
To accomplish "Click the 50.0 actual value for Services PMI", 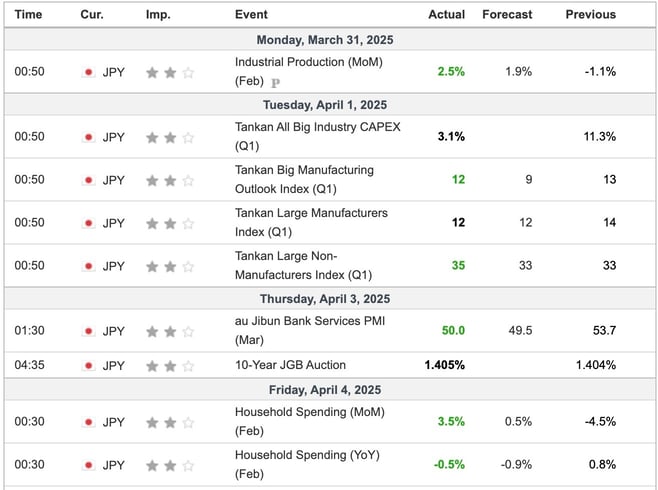I will (453, 330).
